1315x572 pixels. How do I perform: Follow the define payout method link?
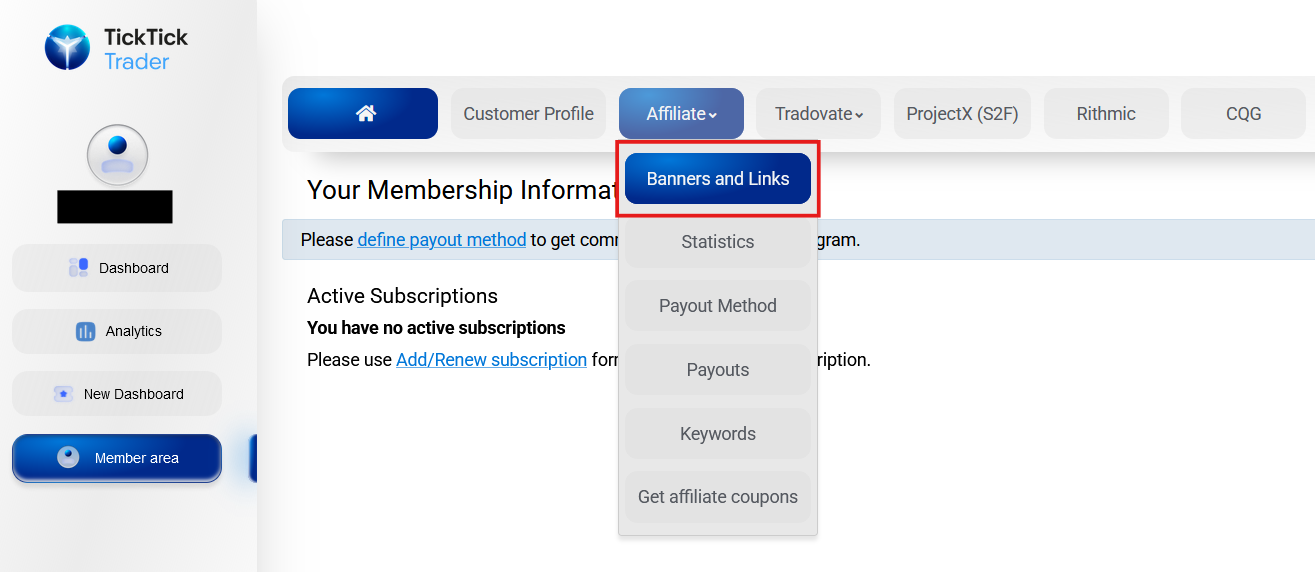(442, 240)
